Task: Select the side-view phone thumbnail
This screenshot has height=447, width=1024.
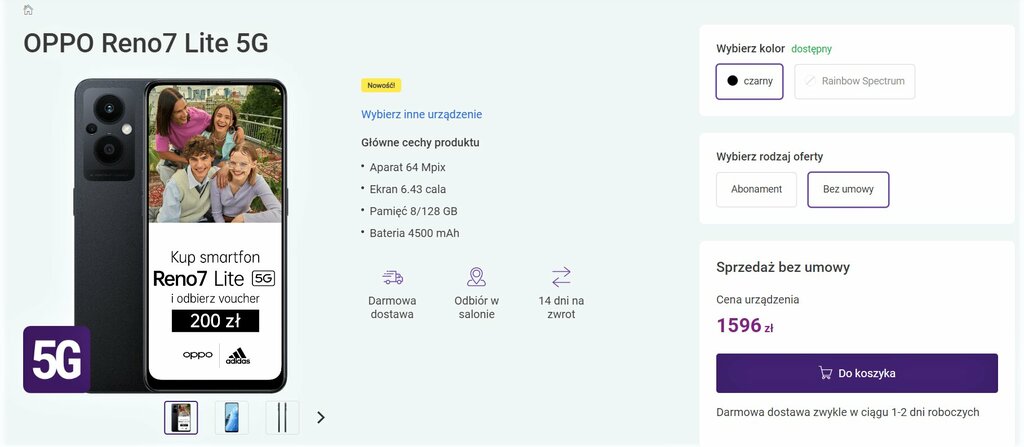Action: pyautogui.click(x=282, y=418)
